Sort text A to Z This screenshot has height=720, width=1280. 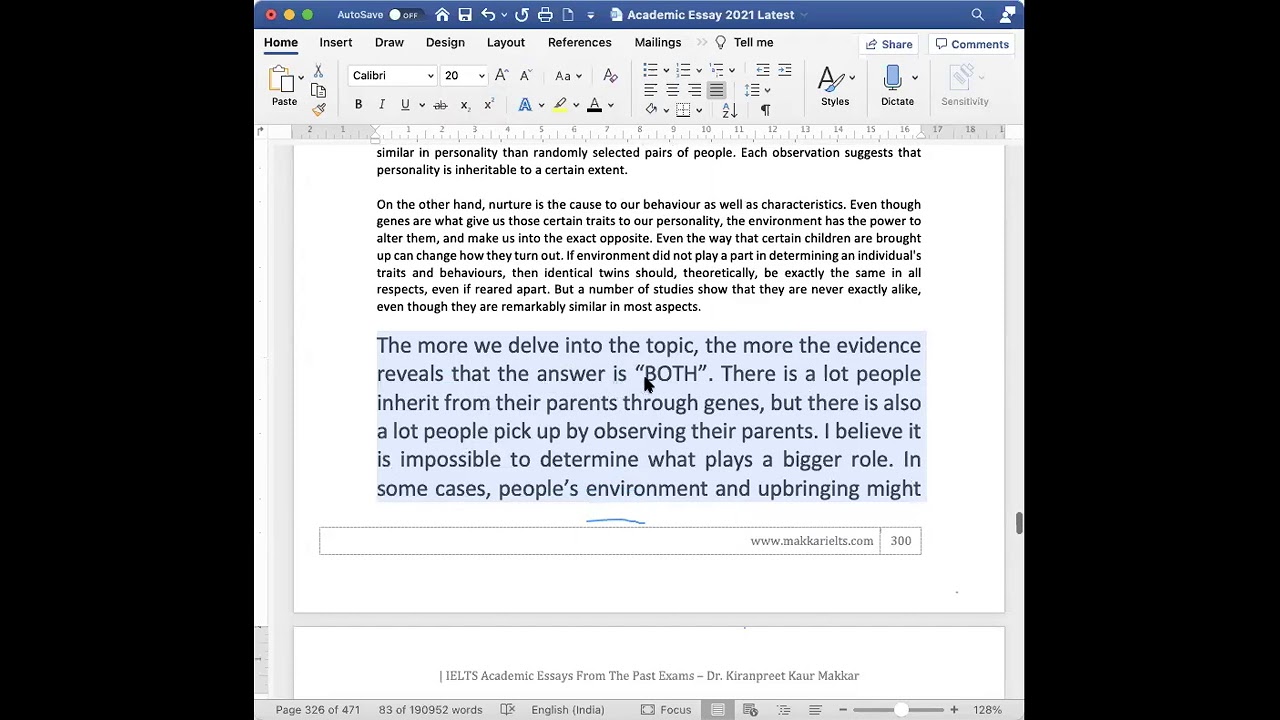click(x=729, y=109)
